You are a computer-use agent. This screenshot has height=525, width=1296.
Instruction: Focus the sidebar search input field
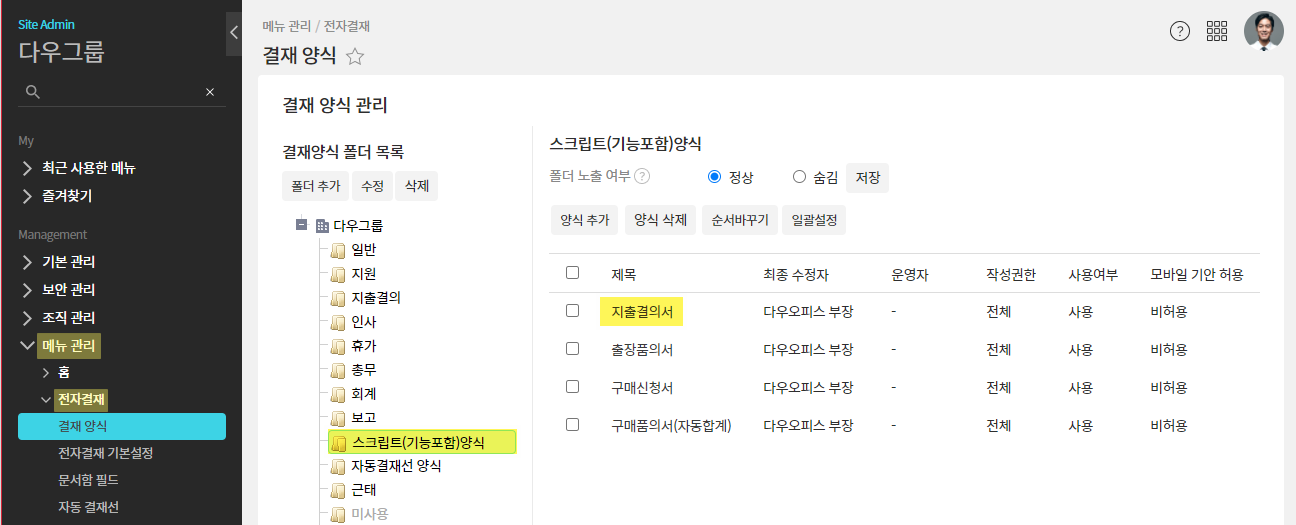click(120, 92)
